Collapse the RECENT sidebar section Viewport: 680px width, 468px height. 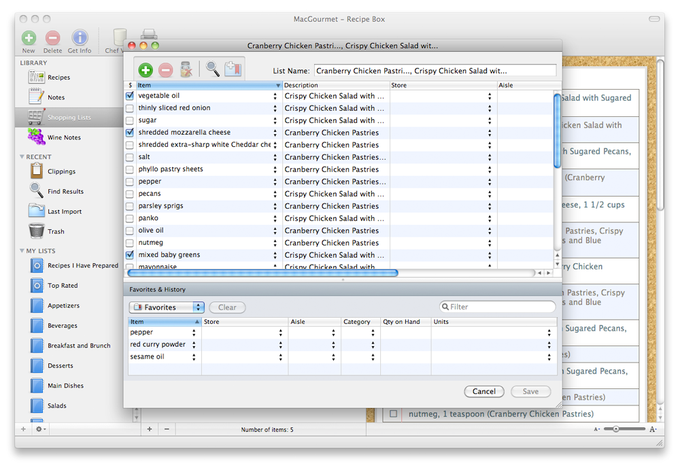pos(22,157)
